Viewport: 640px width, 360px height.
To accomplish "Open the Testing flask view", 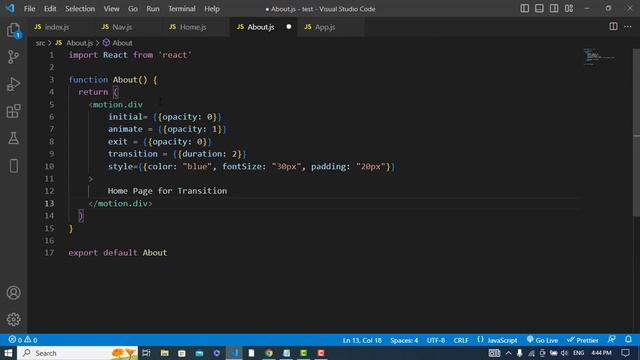I will click(13, 138).
